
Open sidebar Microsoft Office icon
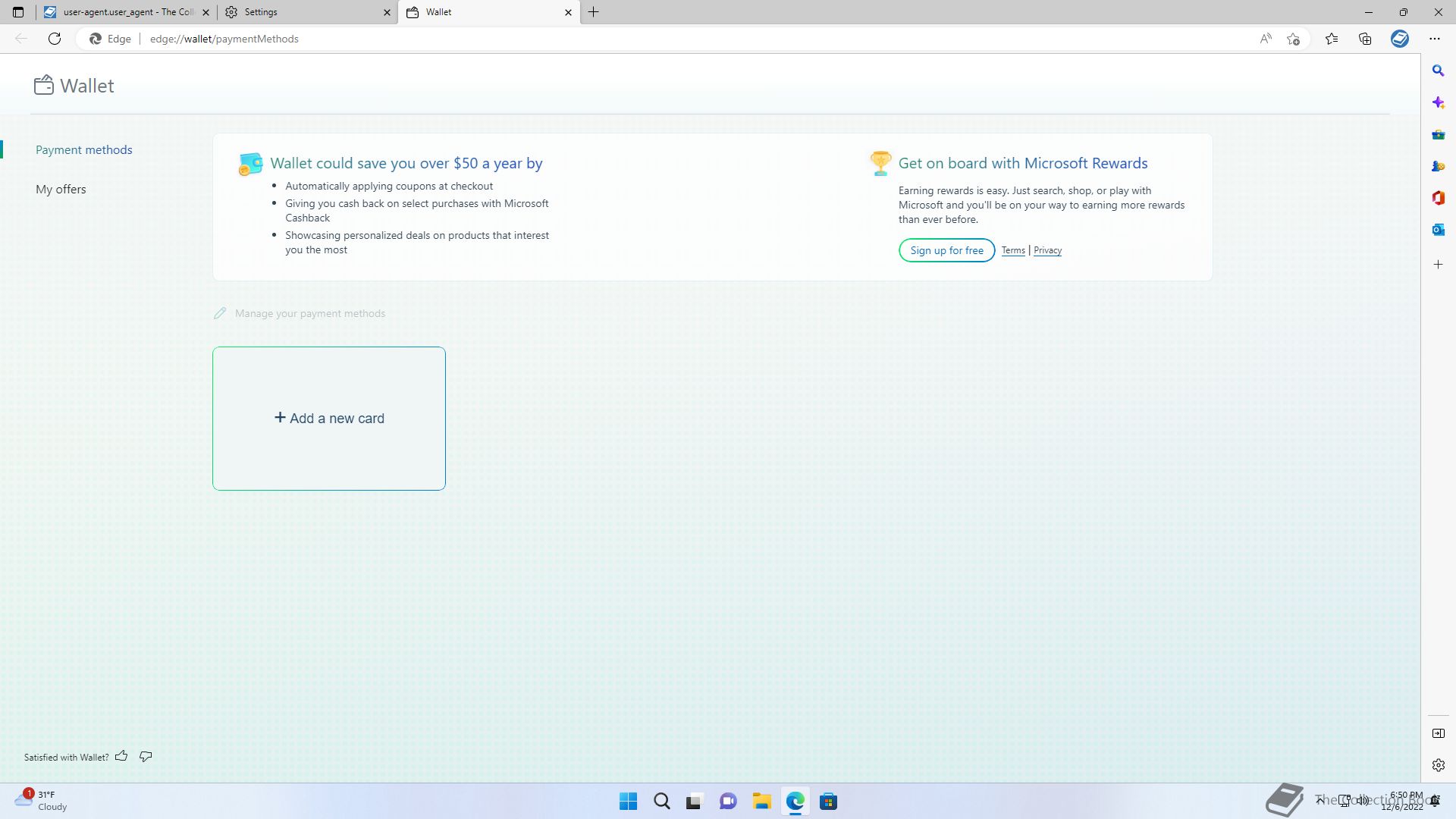point(1439,198)
